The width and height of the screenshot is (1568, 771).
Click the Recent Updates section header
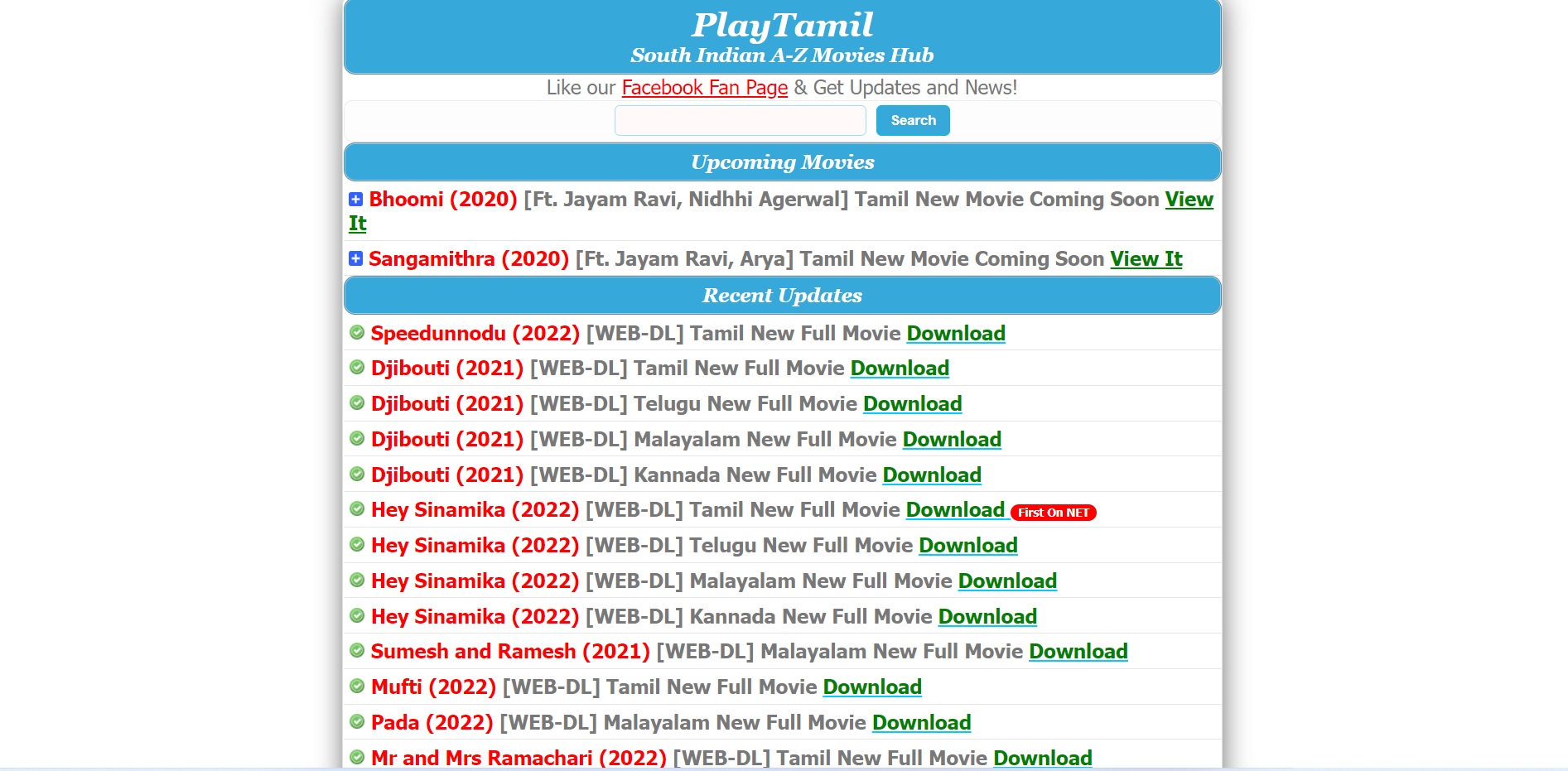[x=783, y=296]
